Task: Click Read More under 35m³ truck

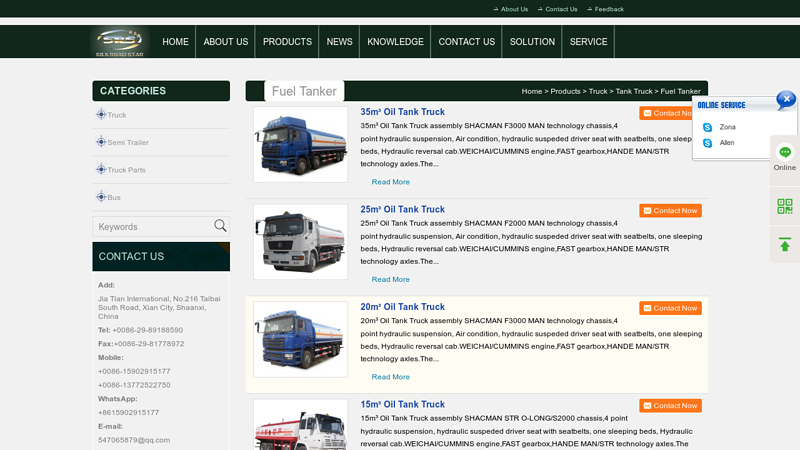Action: tap(391, 182)
